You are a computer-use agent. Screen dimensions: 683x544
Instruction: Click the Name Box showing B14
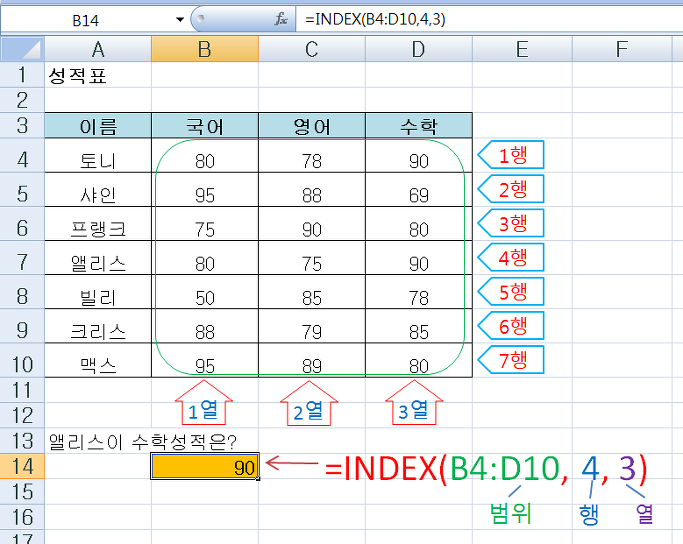86,20
